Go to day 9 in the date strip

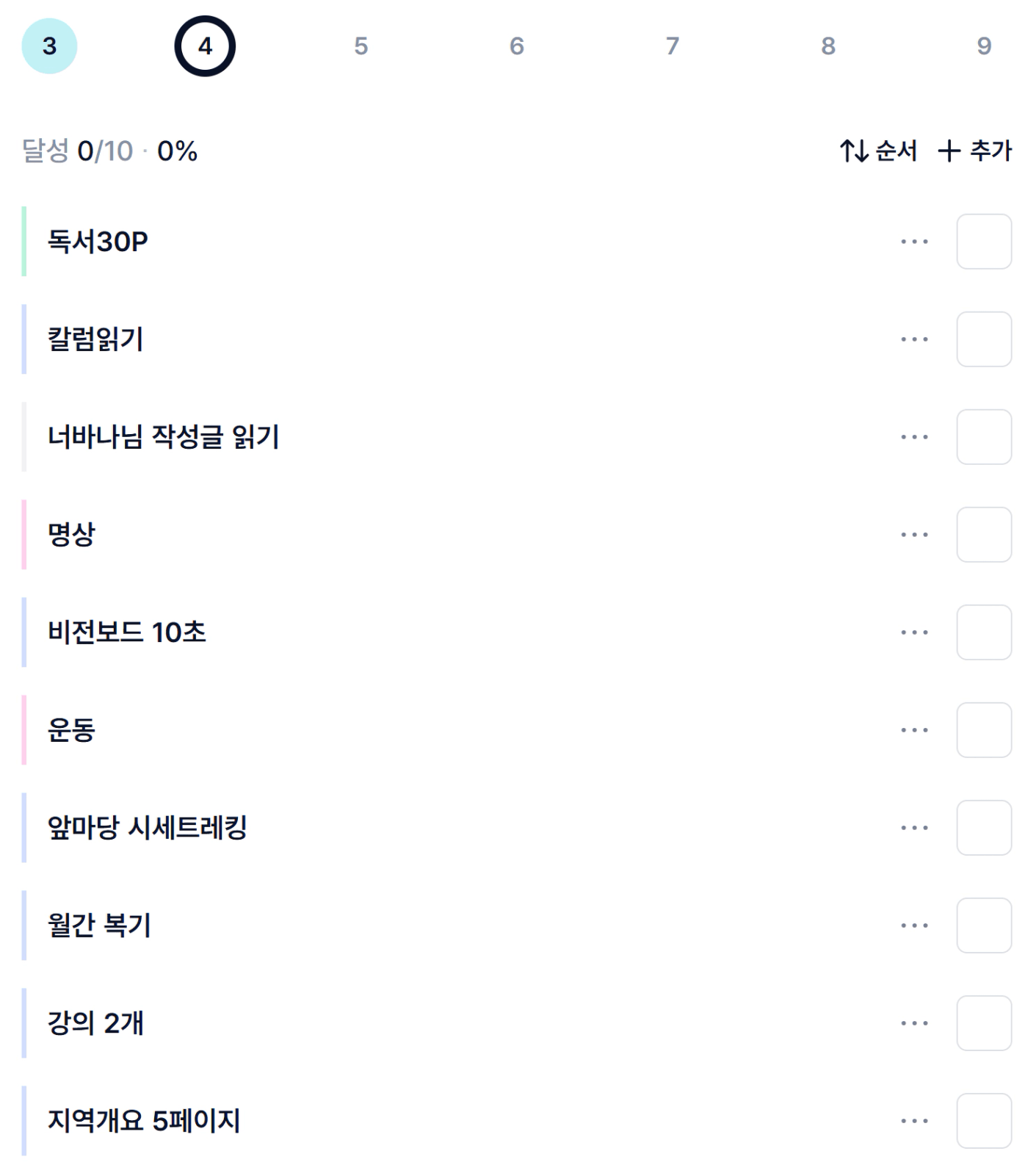coord(984,46)
